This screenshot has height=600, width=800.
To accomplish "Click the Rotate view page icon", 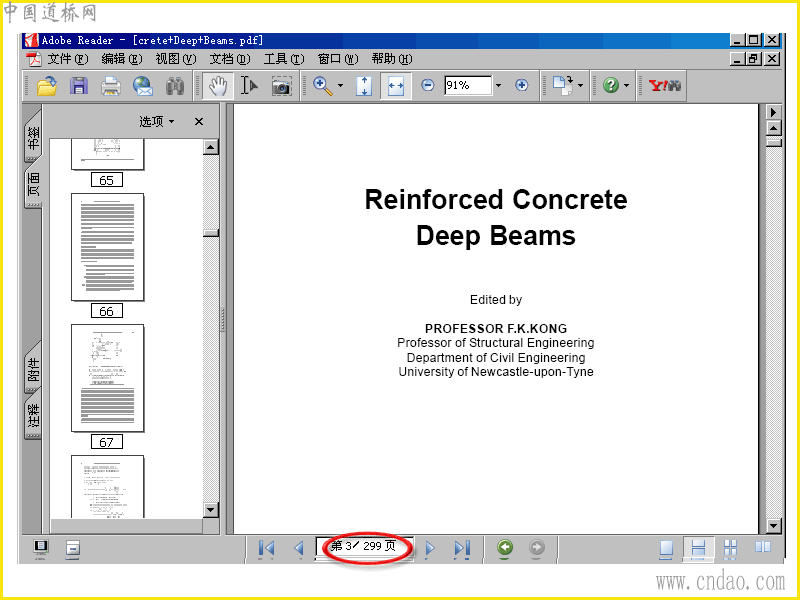I will [563, 85].
